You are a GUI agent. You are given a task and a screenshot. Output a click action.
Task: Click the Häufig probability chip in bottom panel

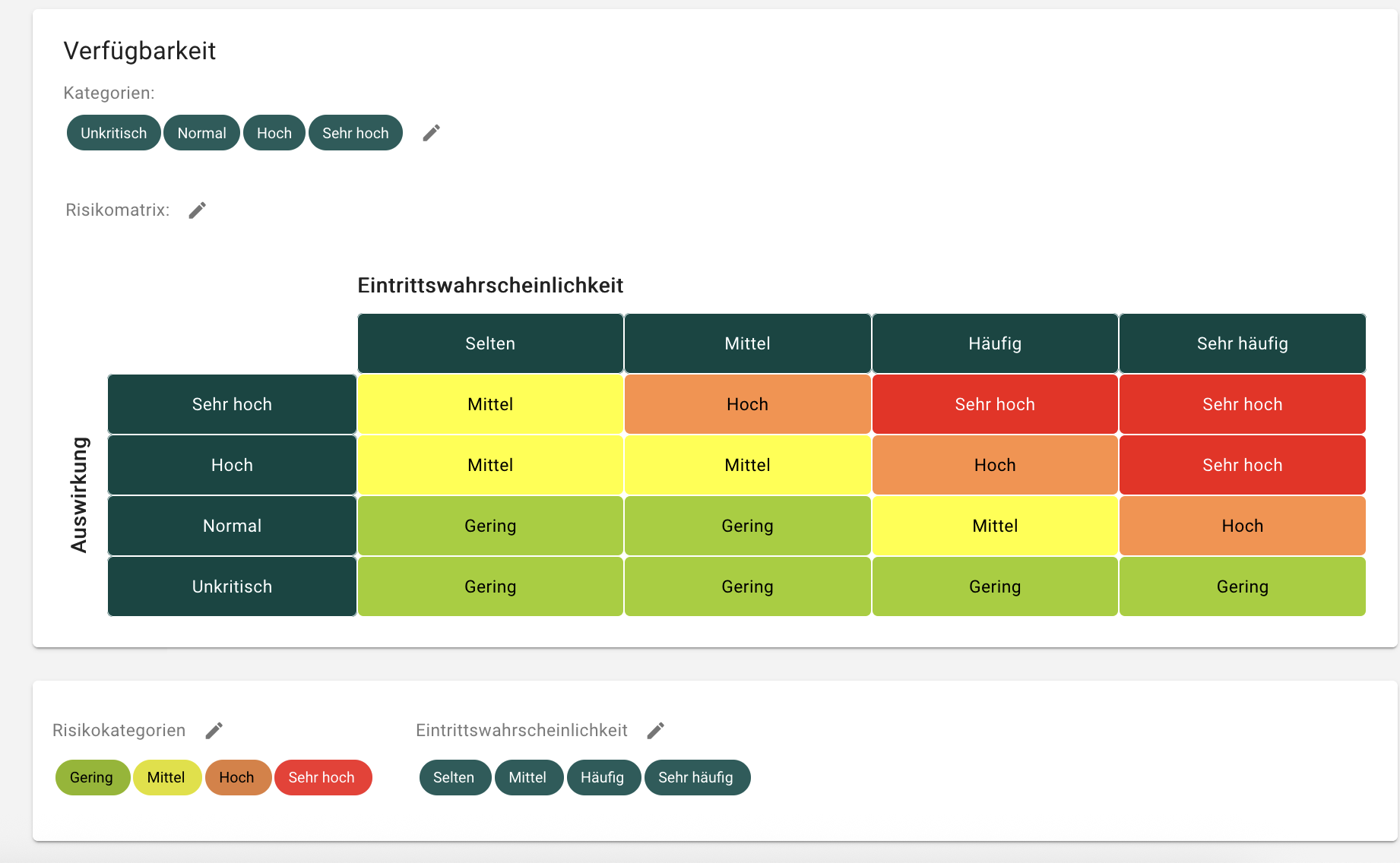tap(603, 777)
